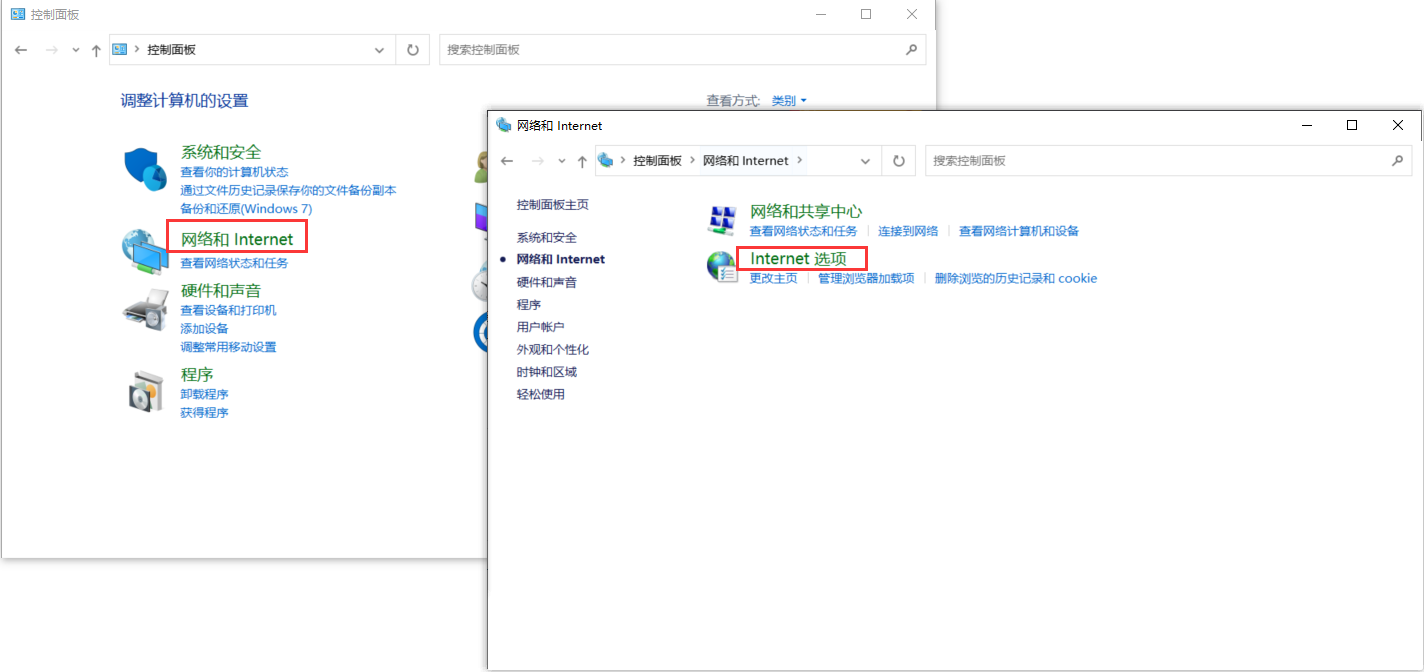Click 控制面板 in breadcrumb path
This screenshot has width=1424, height=672.
tap(657, 161)
